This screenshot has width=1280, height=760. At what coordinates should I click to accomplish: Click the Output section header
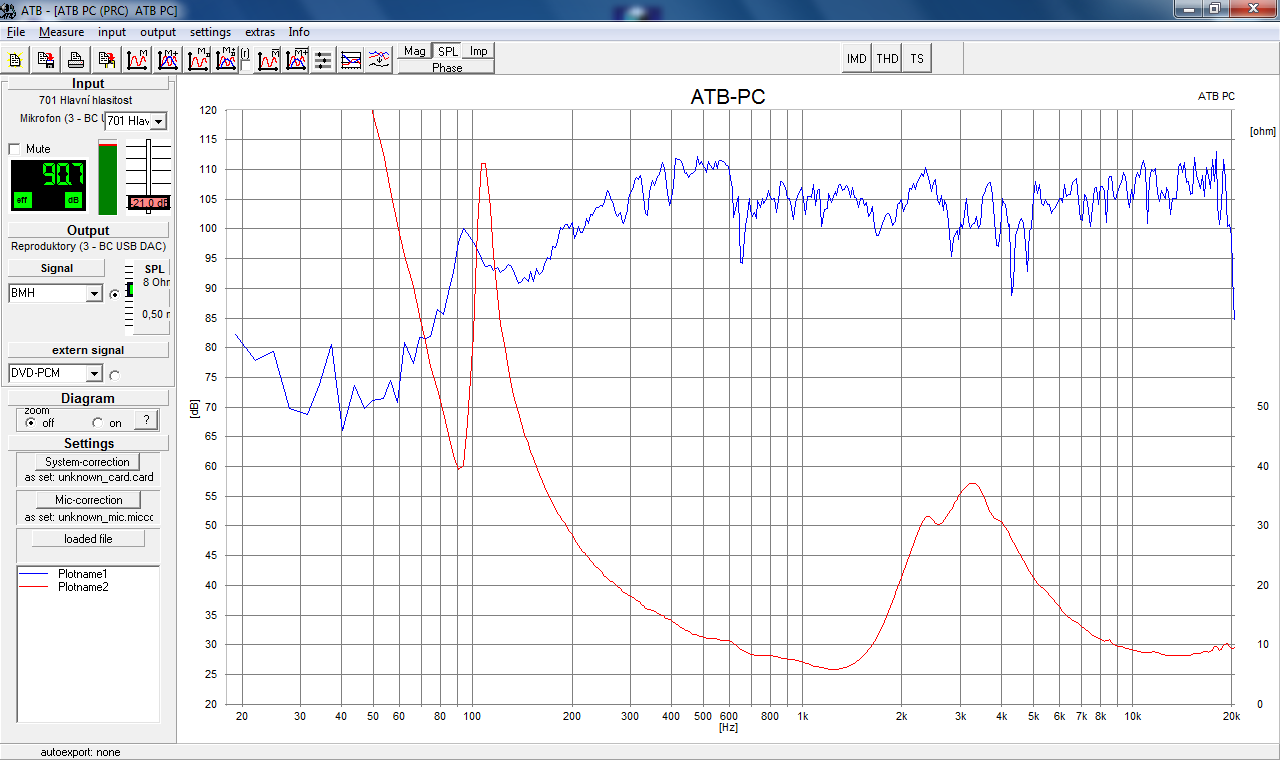pos(88,231)
